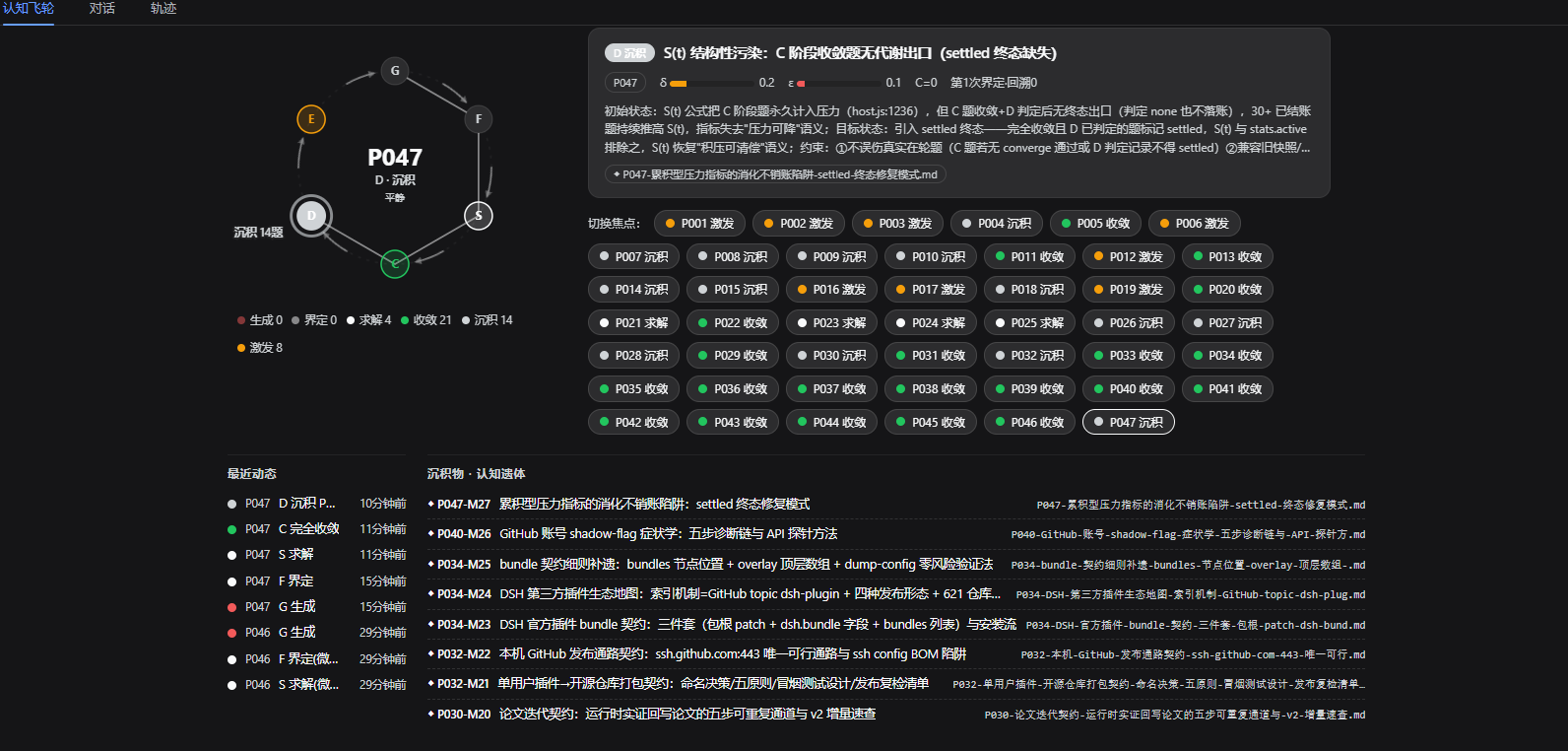This screenshot has width=1568, height=751.
Task: Select the P007 沉积 chip
Action: [x=634, y=257]
